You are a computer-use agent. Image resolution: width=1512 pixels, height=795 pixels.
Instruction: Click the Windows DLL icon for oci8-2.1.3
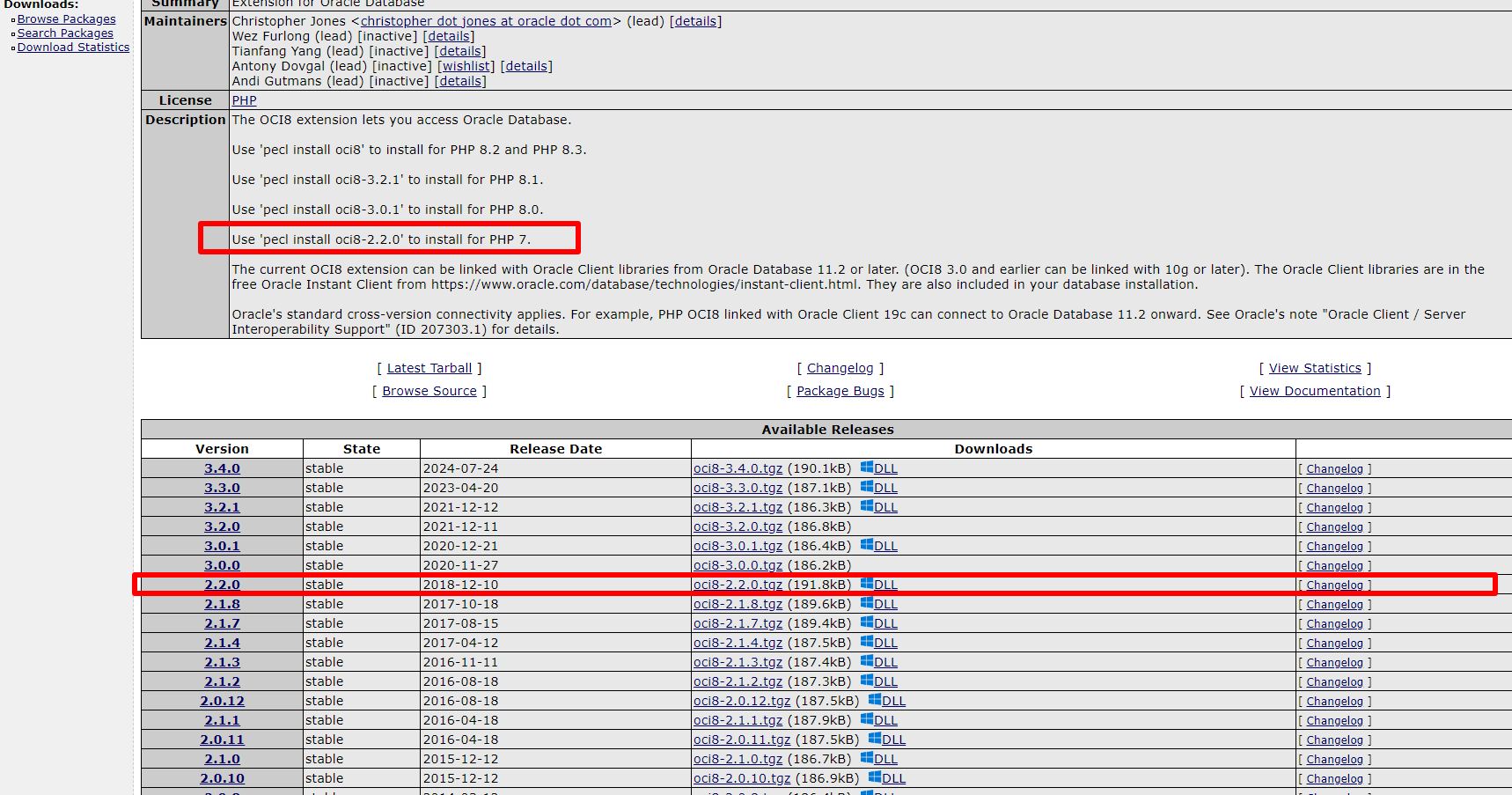(x=867, y=661)
